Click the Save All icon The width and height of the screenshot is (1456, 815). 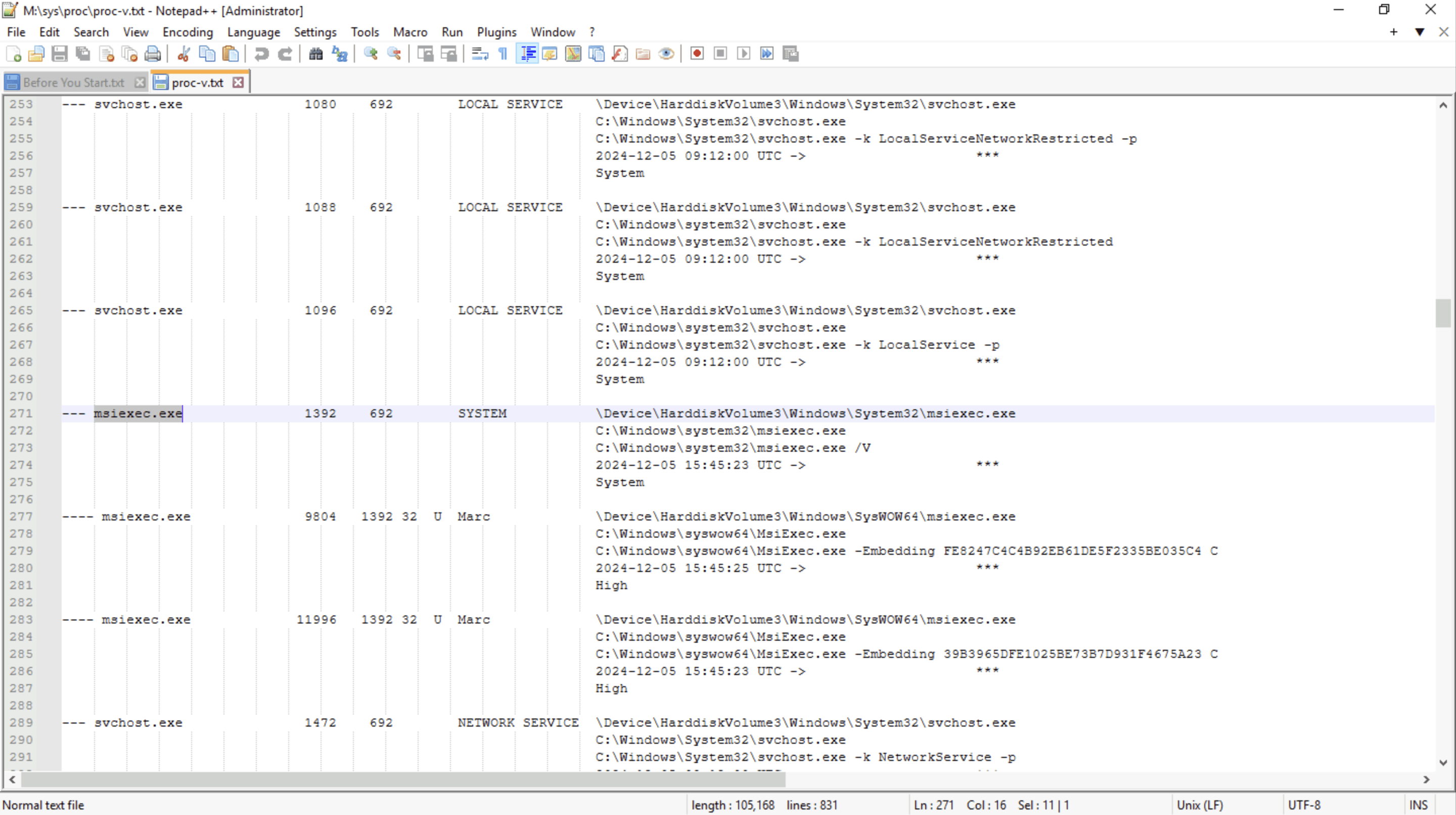coord(83,54)
